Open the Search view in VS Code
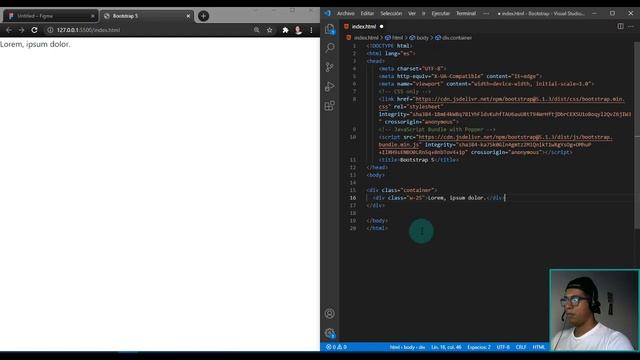 pos(329,48)
